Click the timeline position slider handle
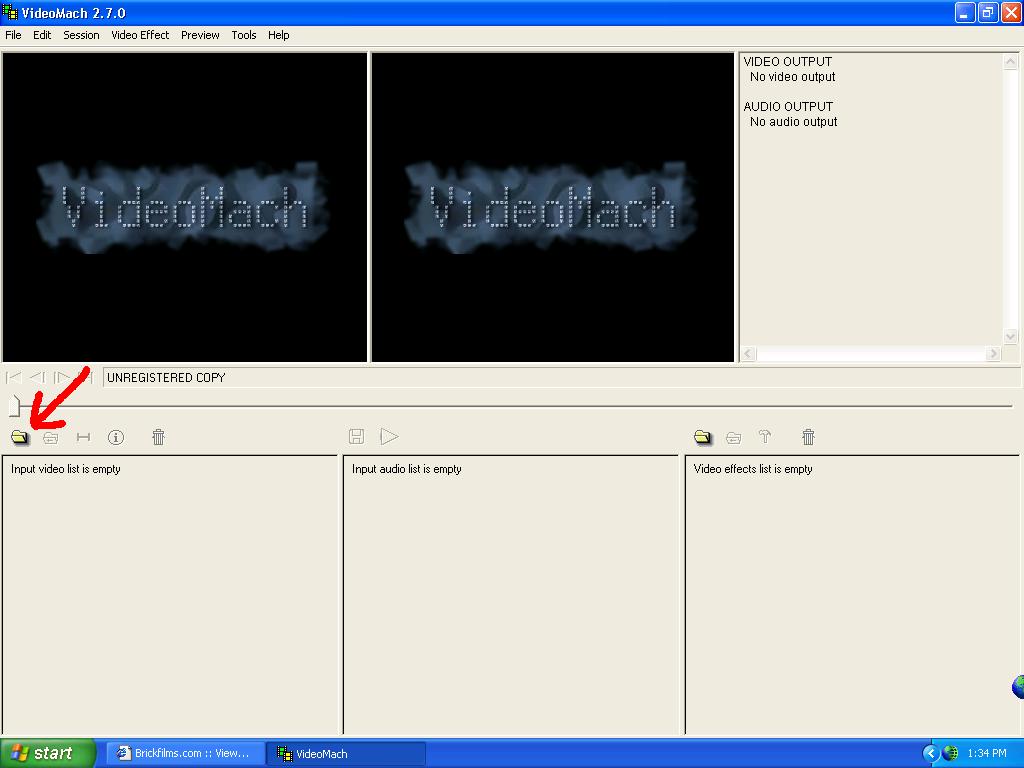This screenshot has height=768, width=1024. pyautogui.click(x=14, y=405)
